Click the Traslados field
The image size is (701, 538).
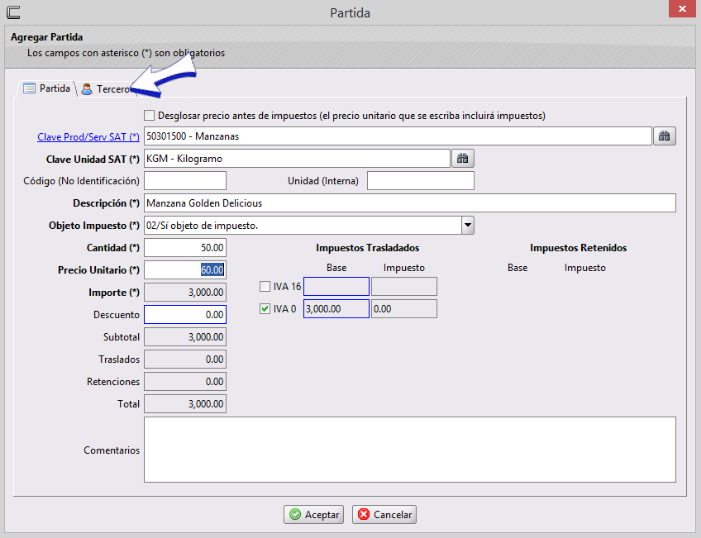[185, 360]
